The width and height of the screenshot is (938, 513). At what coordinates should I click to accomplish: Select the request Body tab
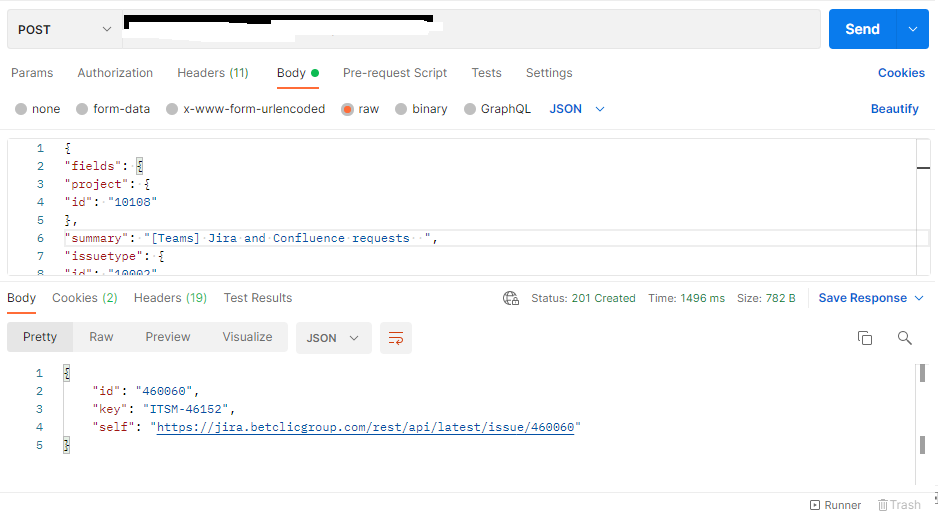[x=297, y=73]
